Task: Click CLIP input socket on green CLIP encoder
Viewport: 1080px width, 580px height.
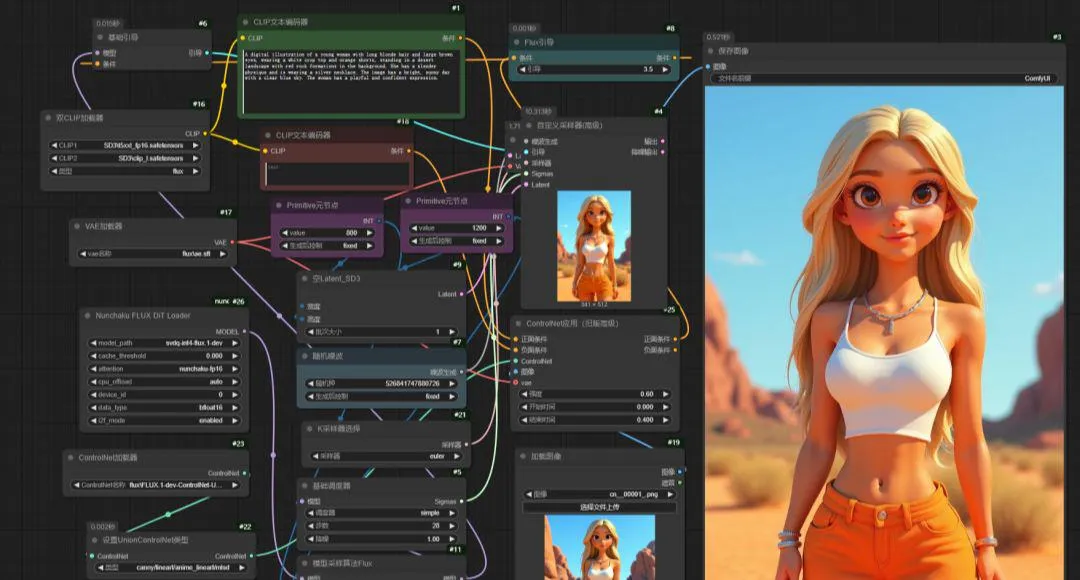Action: point(242,38)
